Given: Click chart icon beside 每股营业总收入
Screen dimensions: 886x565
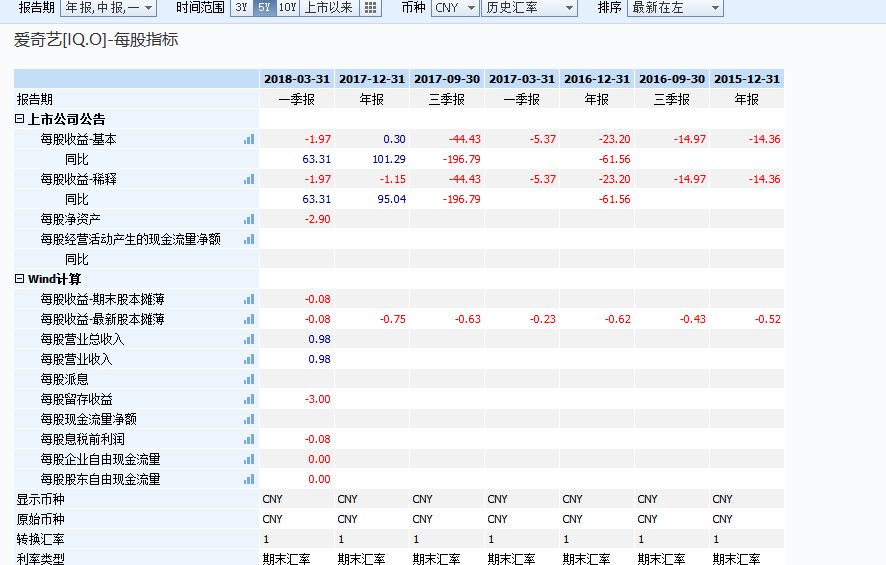Looking at the screenshot, I should (249, 339).
